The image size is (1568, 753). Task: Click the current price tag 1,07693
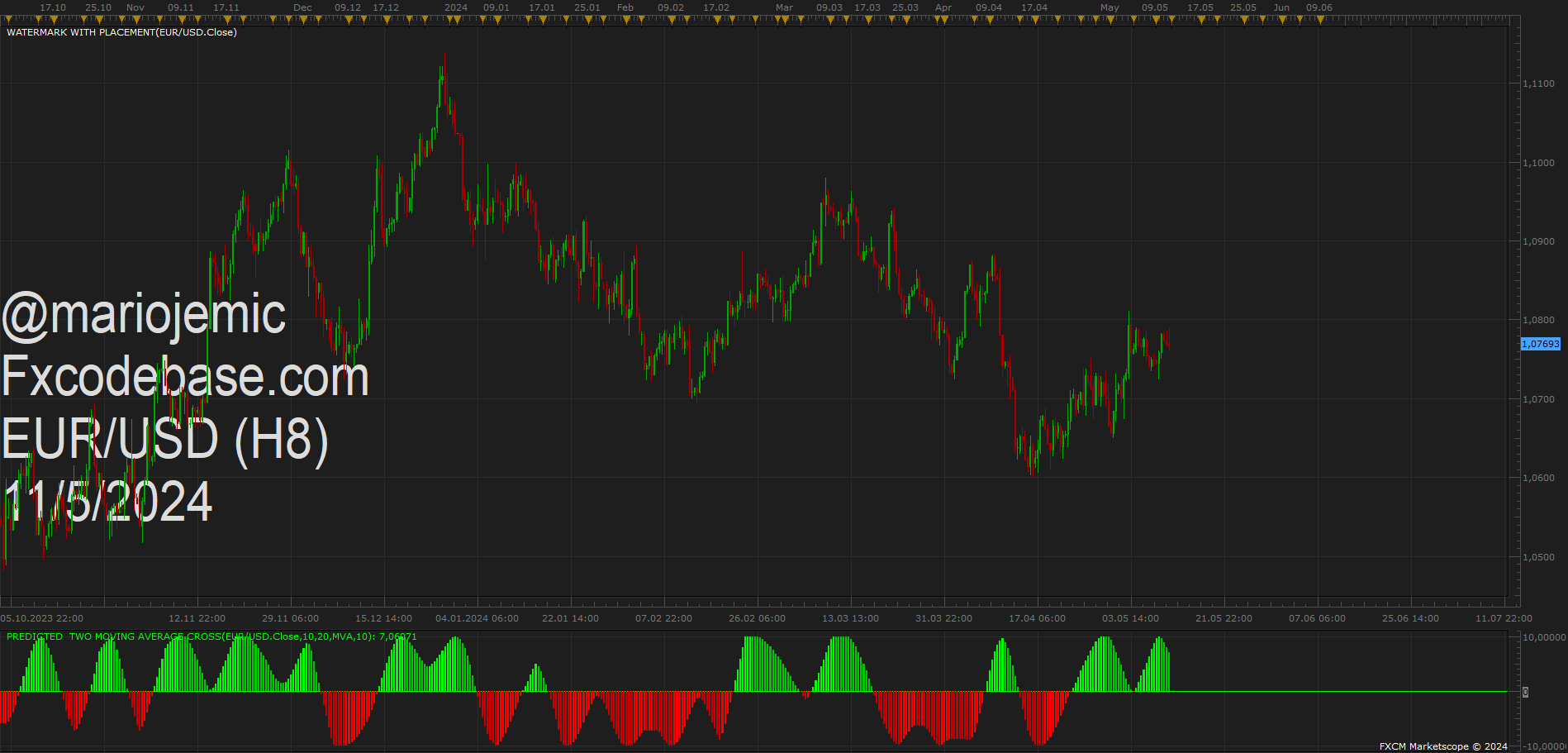coord(1541,344)
